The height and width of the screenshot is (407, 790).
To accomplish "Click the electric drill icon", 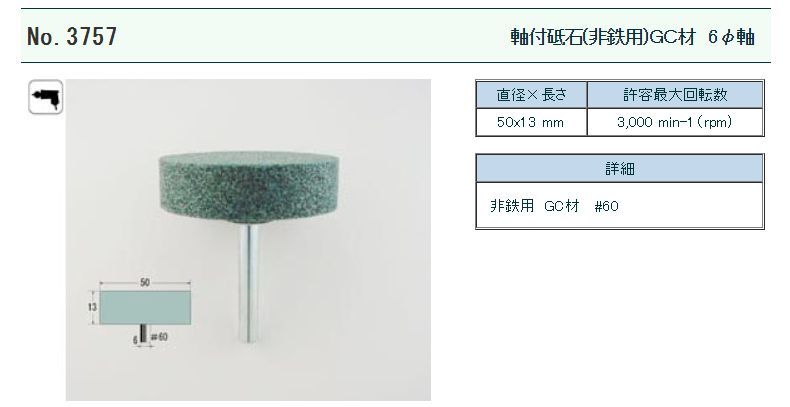I will click(x=45, y=97).
